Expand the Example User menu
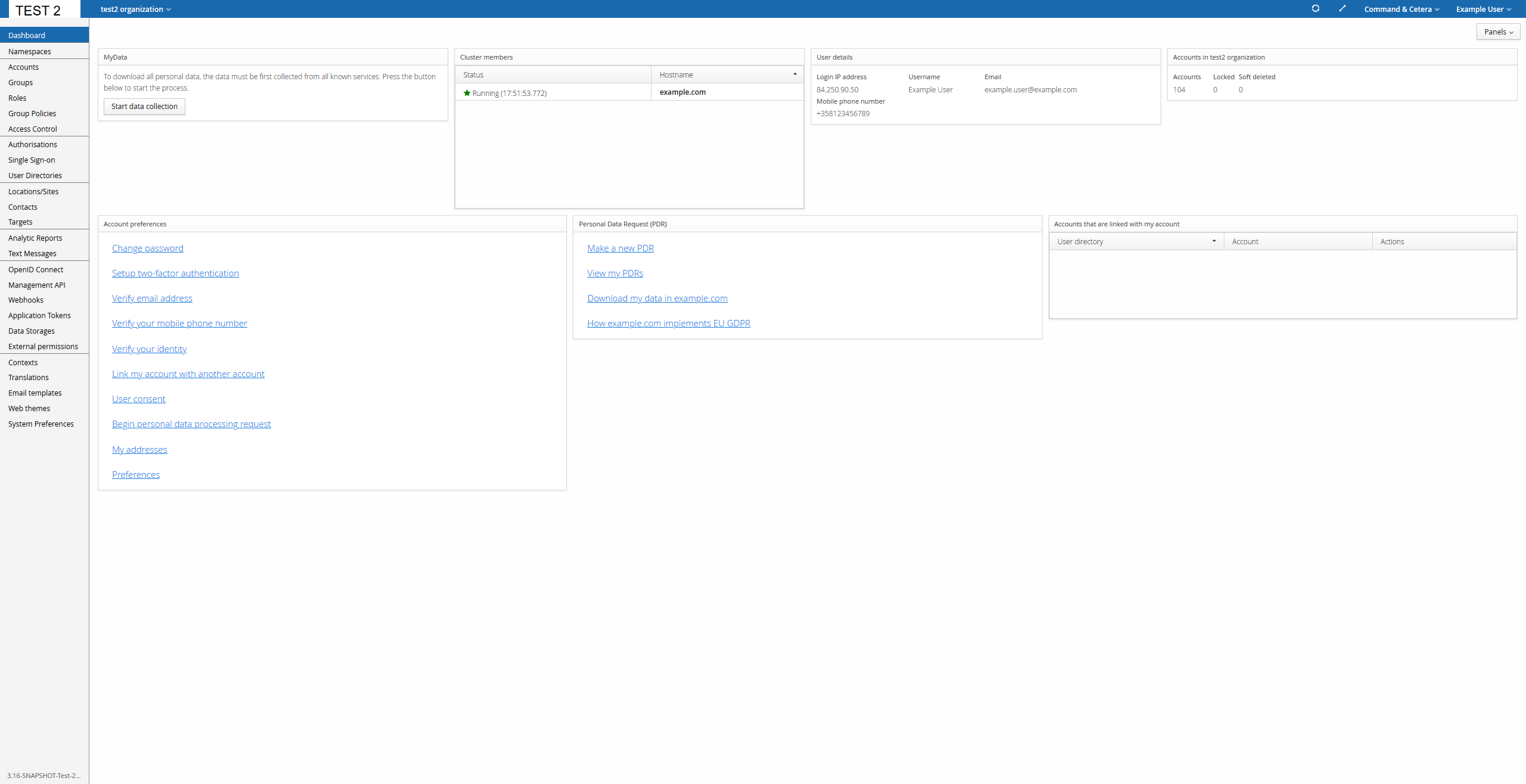This screenshot has height=784, width=1526. click(1483, 9)
